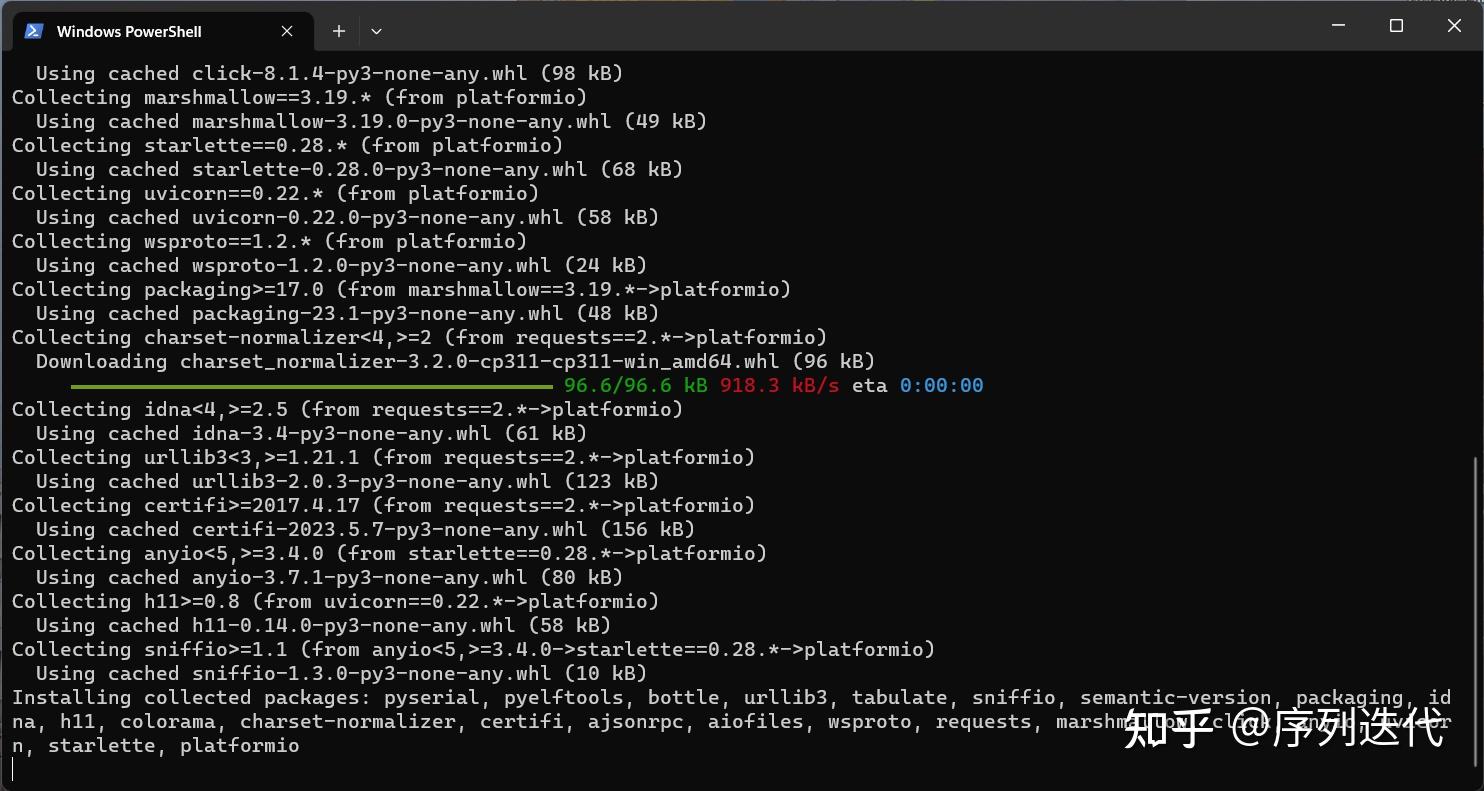Screen dimensions: 1484x791
Task: Click the green download progress bar
Action: [312, 386]
